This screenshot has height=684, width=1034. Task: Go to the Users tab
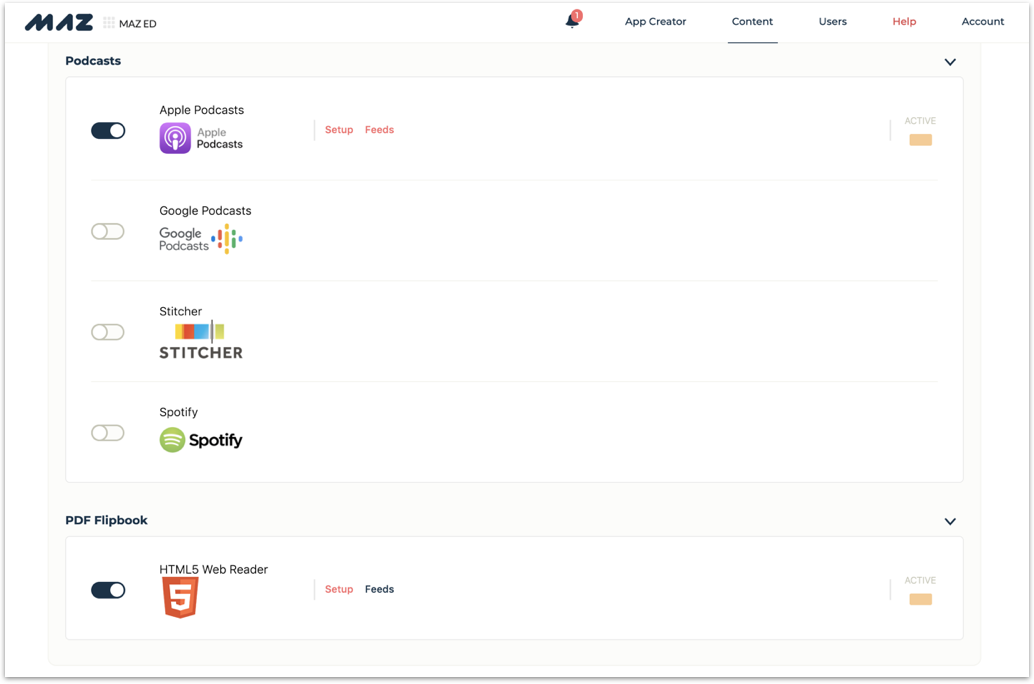pos(833,21)
